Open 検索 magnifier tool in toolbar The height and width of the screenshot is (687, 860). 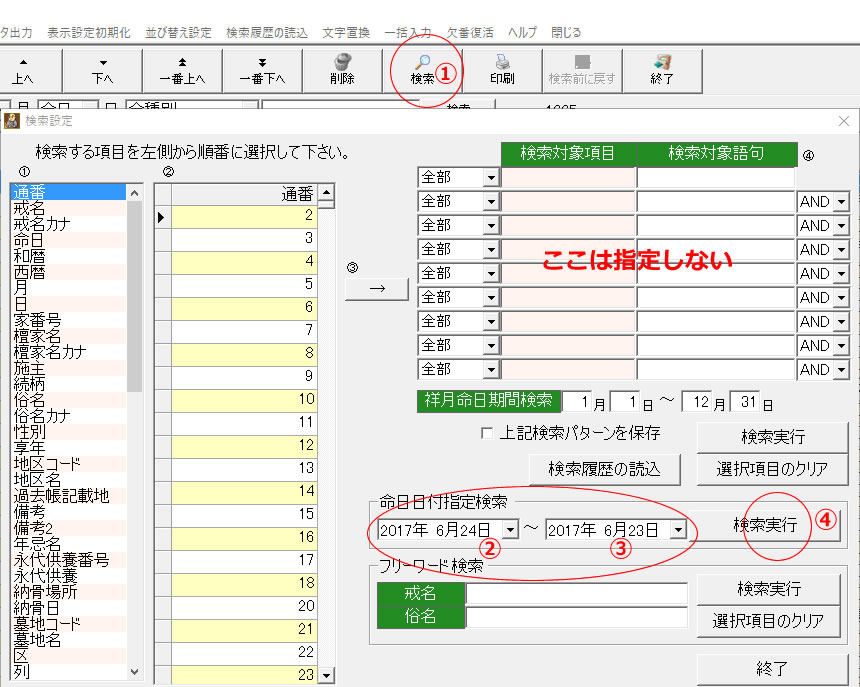422,61
